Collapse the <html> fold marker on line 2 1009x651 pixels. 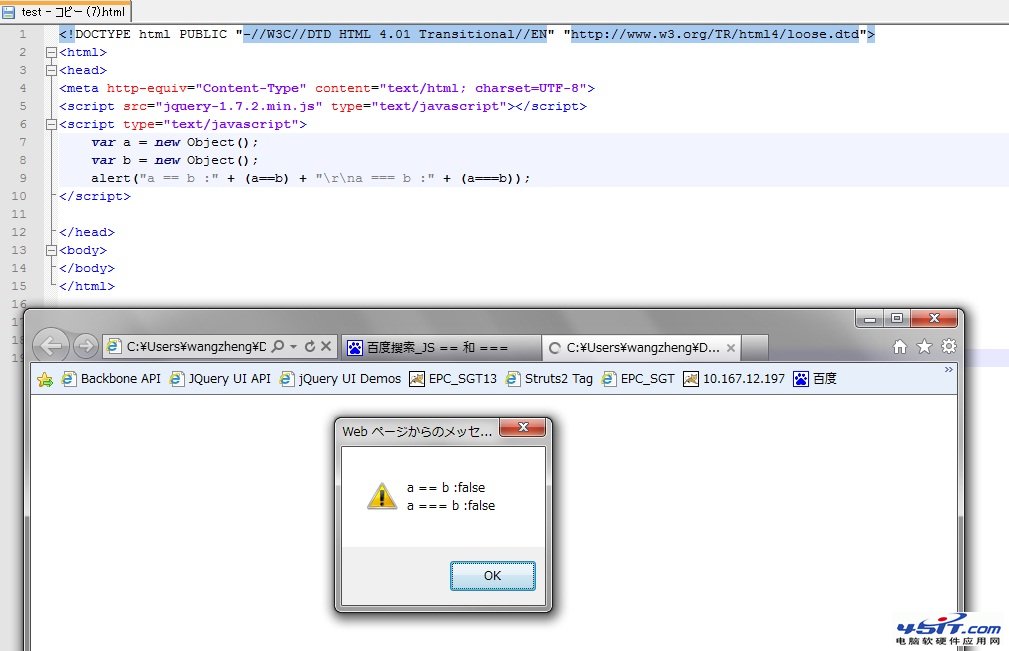click(51, 52)
